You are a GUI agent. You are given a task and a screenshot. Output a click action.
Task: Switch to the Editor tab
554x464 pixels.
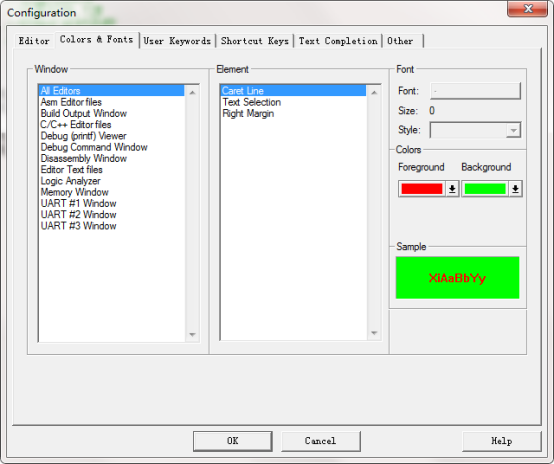coord(34,41)
